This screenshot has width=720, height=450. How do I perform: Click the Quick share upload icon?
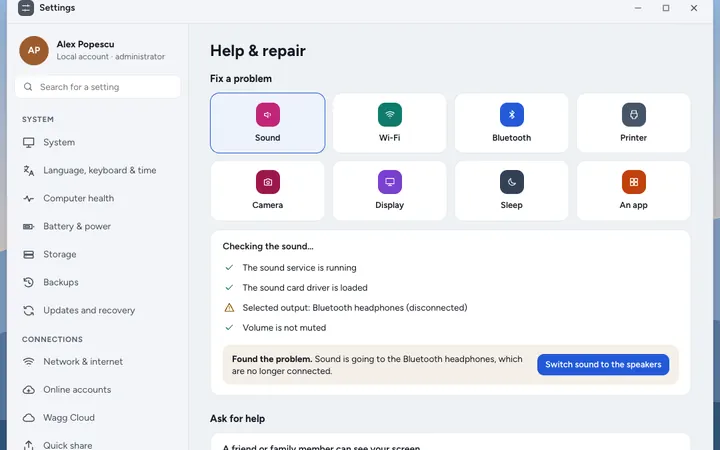pyautogui.click(x=28, y=445)
